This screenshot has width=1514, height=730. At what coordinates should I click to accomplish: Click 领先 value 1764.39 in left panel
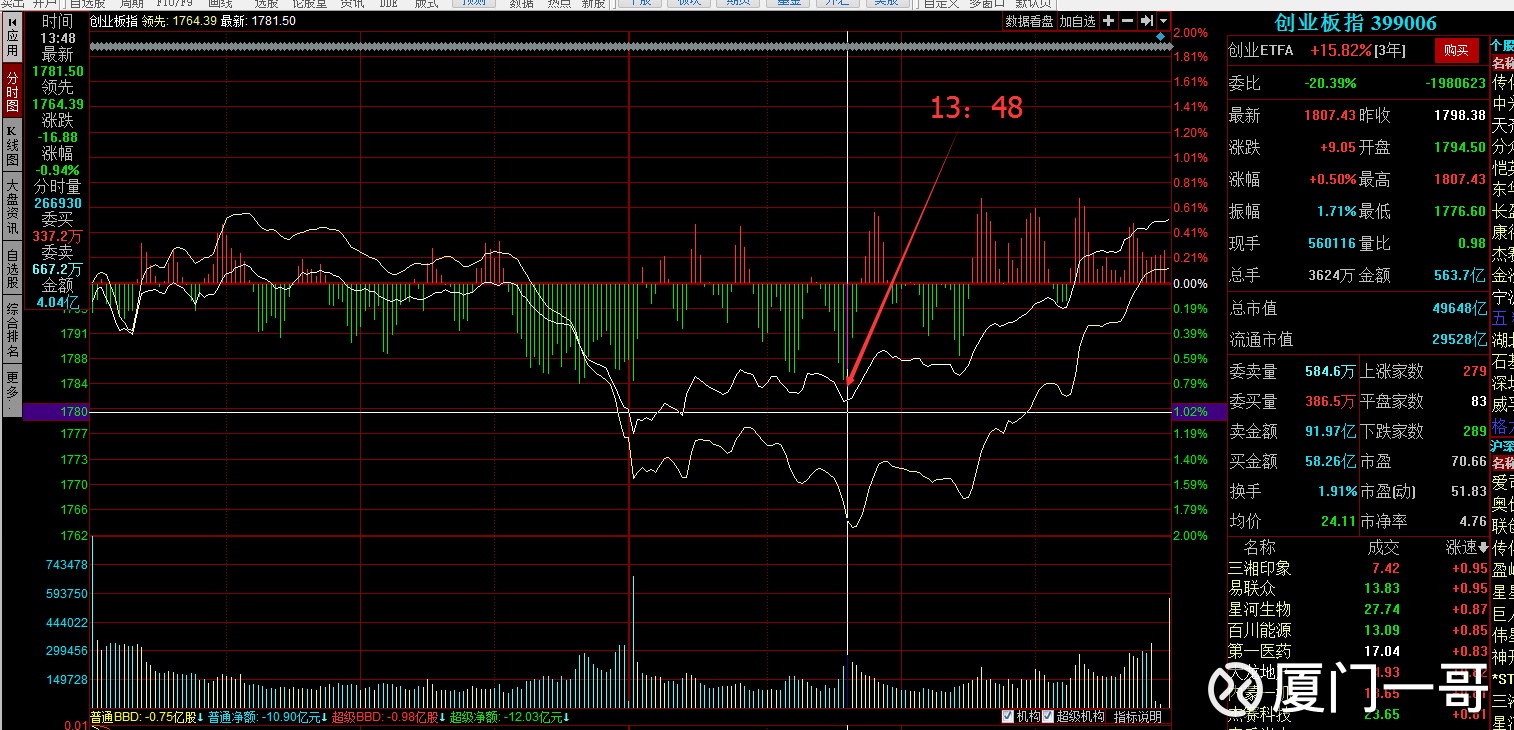pos(58,104)
